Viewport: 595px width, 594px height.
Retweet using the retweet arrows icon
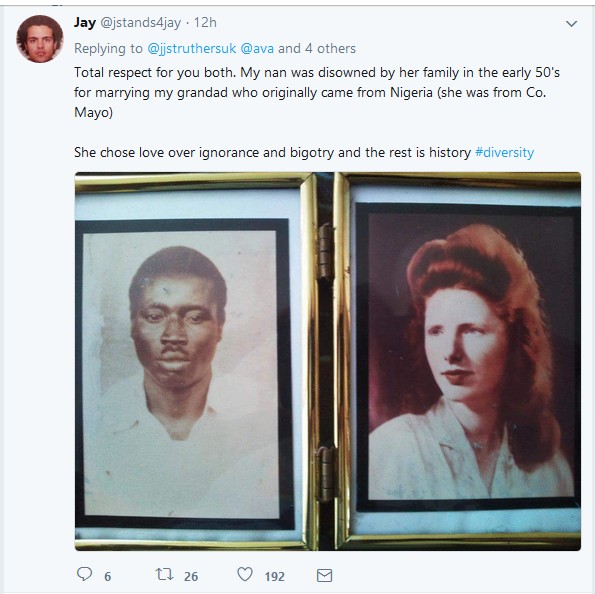click(x=164, y=574)
